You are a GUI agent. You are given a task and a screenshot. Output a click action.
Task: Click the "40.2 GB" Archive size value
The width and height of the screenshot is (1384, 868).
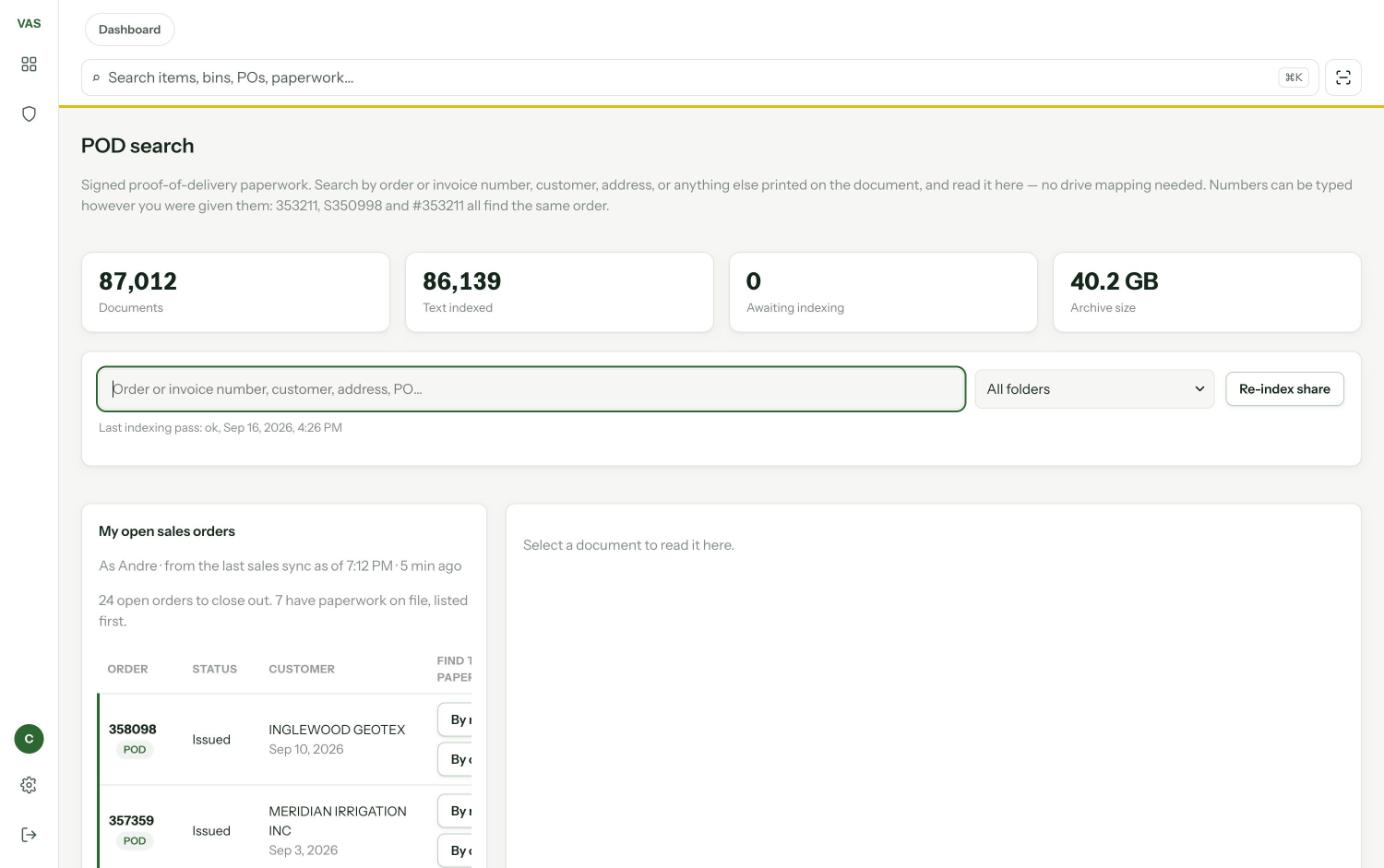[1114, 281]
